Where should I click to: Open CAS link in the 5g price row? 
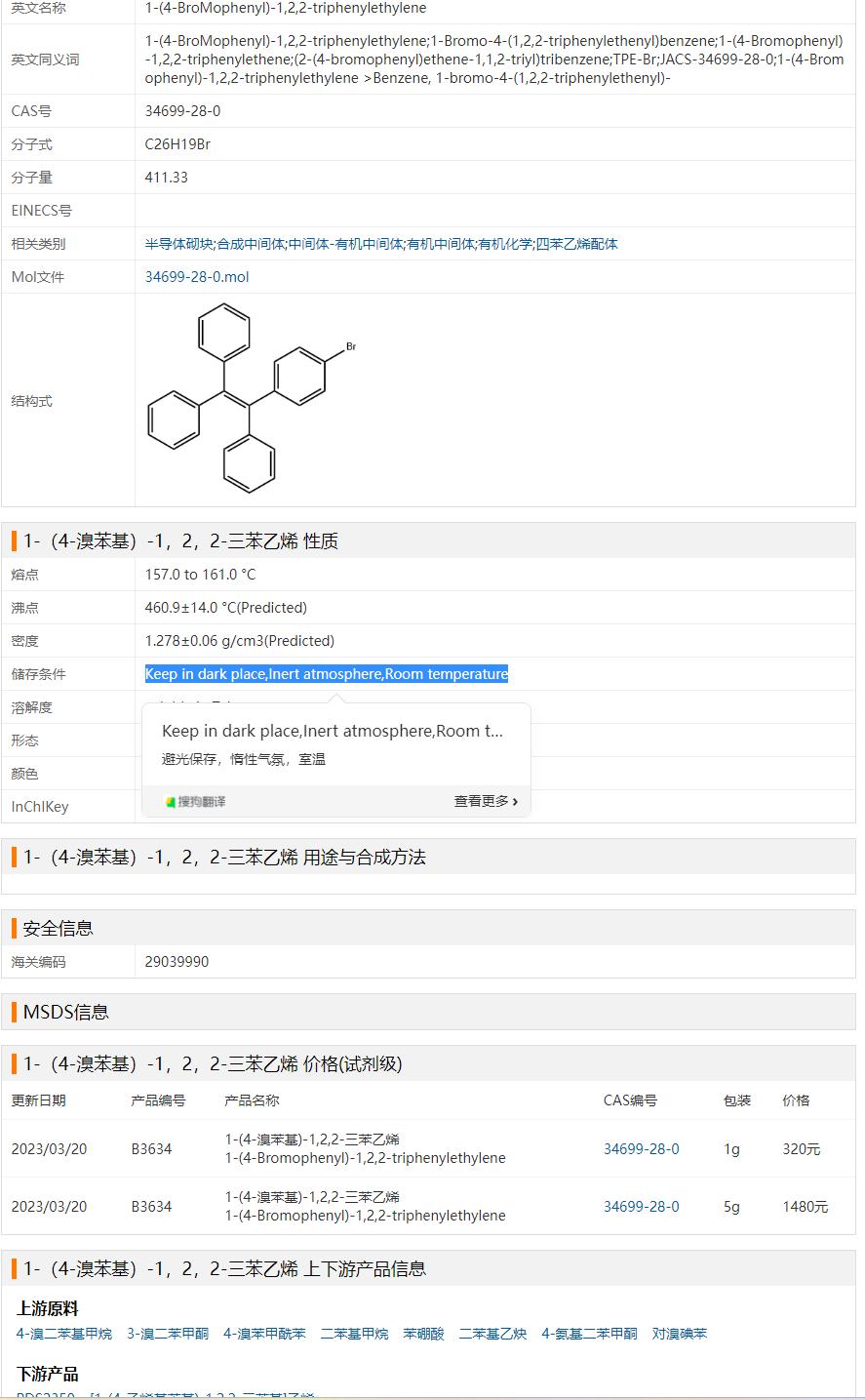point(641,1207)
